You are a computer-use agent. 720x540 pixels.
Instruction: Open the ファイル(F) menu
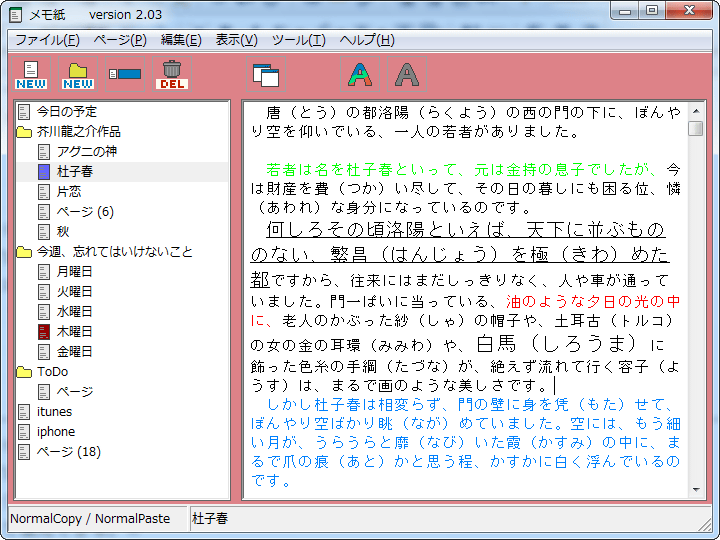click(x=47, y=40)
